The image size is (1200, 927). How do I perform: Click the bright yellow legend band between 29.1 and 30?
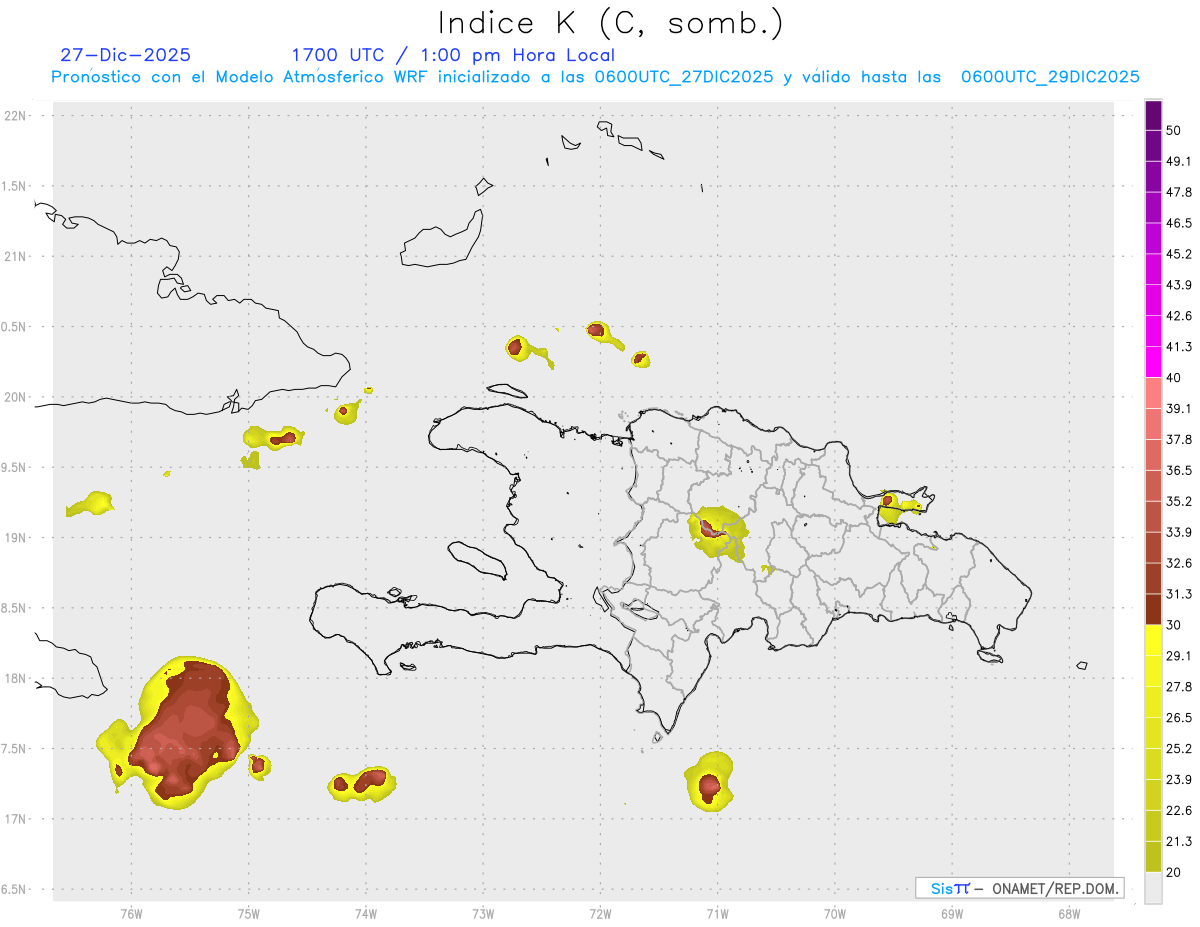(x=1153, y=640)
